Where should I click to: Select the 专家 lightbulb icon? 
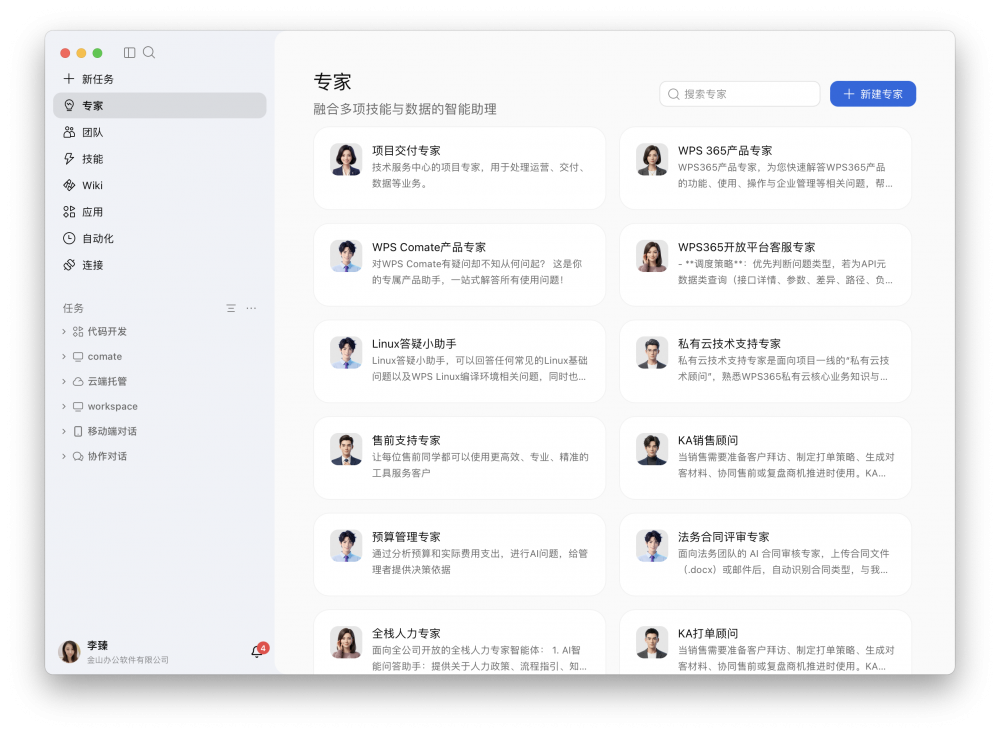tap(69, 105)
